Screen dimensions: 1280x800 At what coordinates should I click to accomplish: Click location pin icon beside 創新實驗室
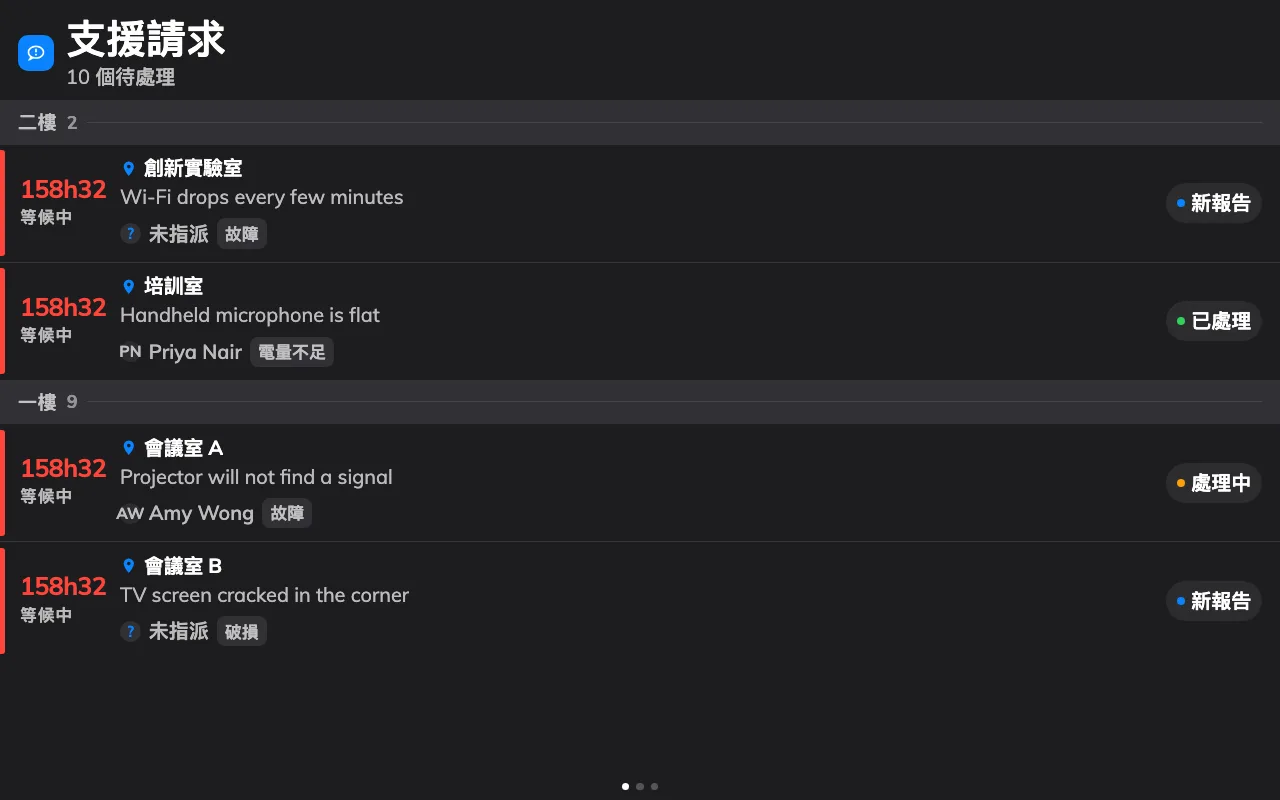coord(128,169)
